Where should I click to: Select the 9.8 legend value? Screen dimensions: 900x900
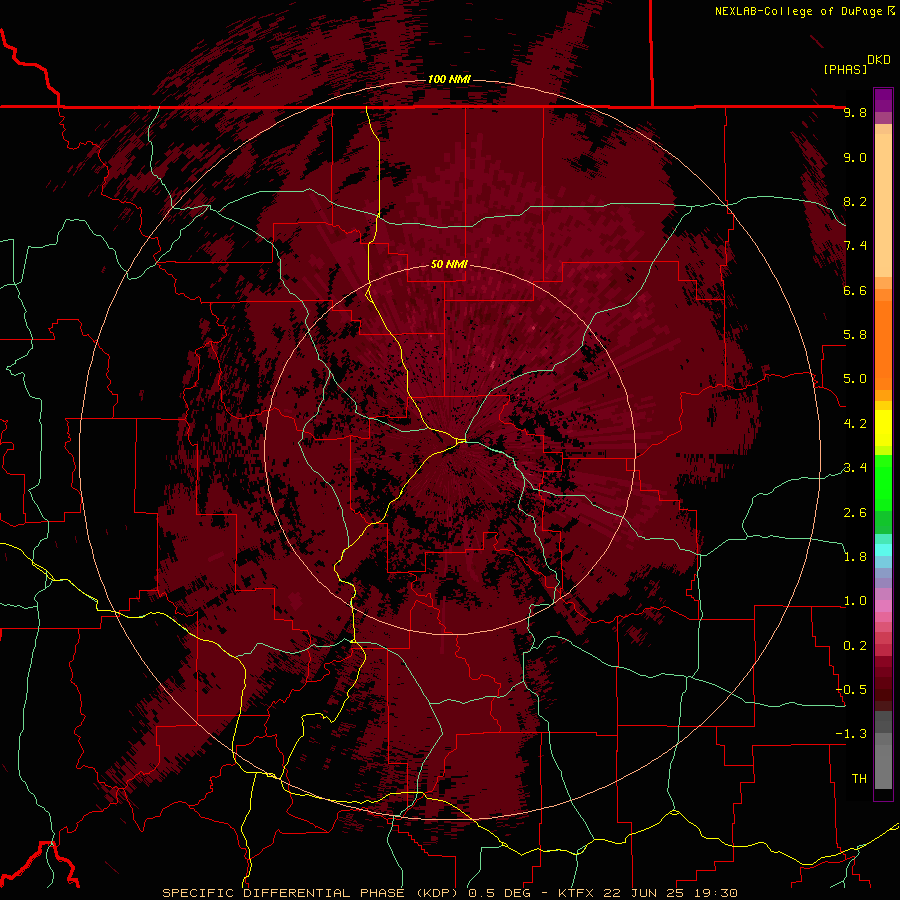[x=855, y=112]
